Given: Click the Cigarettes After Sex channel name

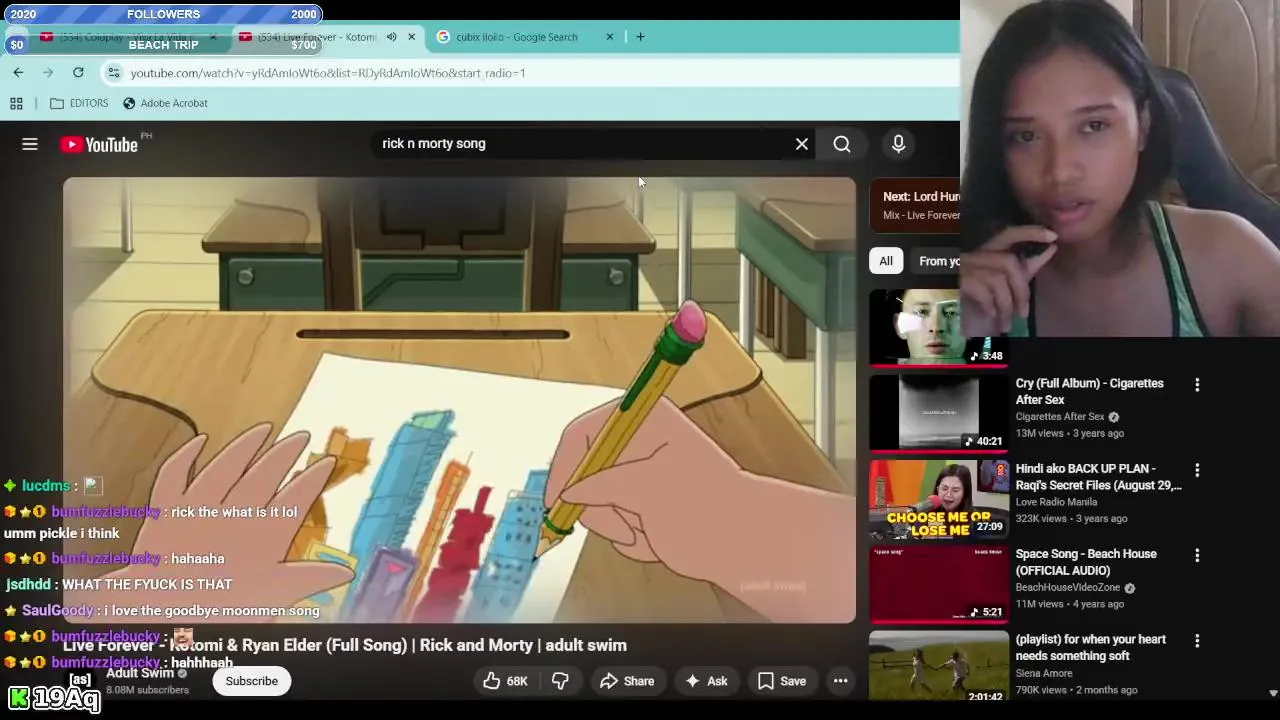Looking at the screenshot, I should tap(1060, 417).
